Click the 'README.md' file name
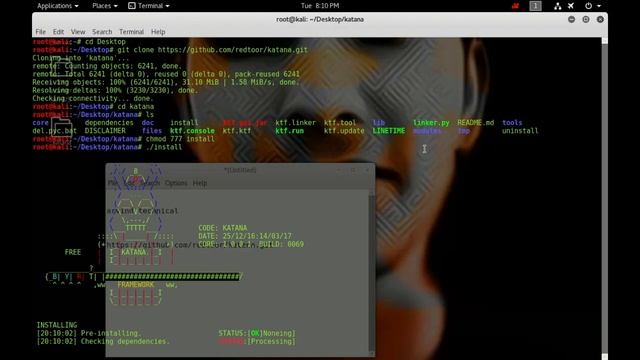 click(x=476, y=123)
